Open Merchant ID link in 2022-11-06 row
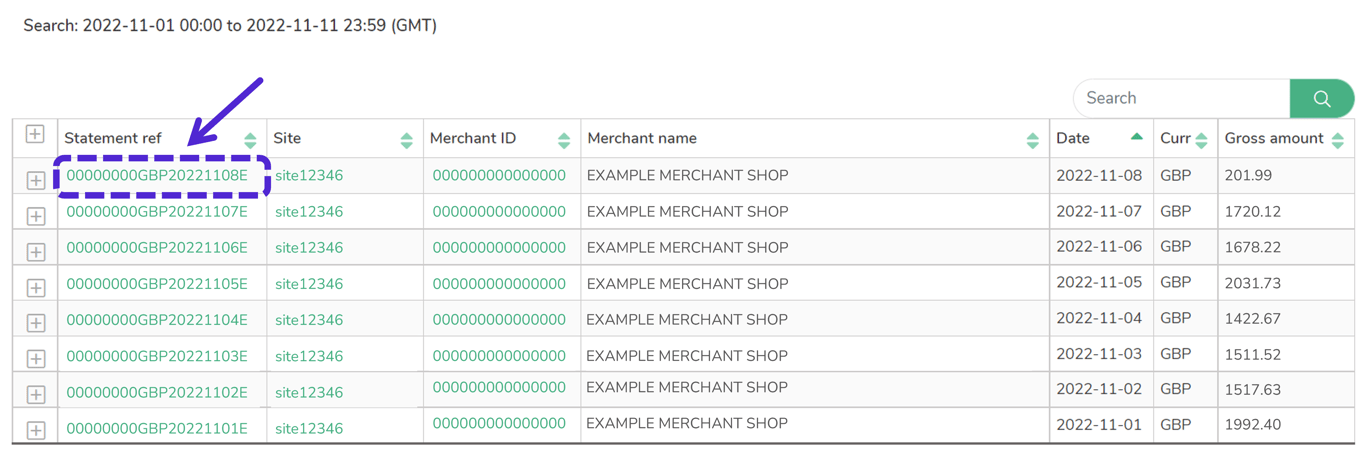The width and height of the screenshot is (1366, 454). 499,248
